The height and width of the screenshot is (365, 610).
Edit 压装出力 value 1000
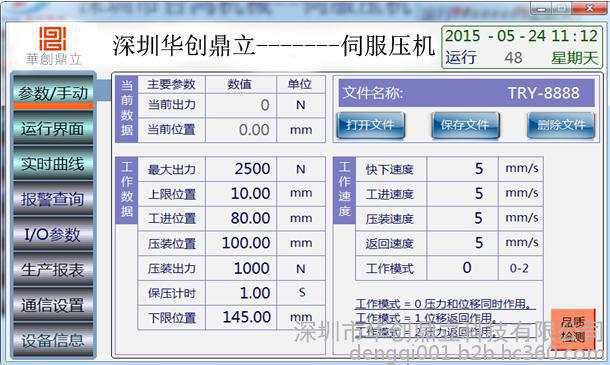click(241, 268)
